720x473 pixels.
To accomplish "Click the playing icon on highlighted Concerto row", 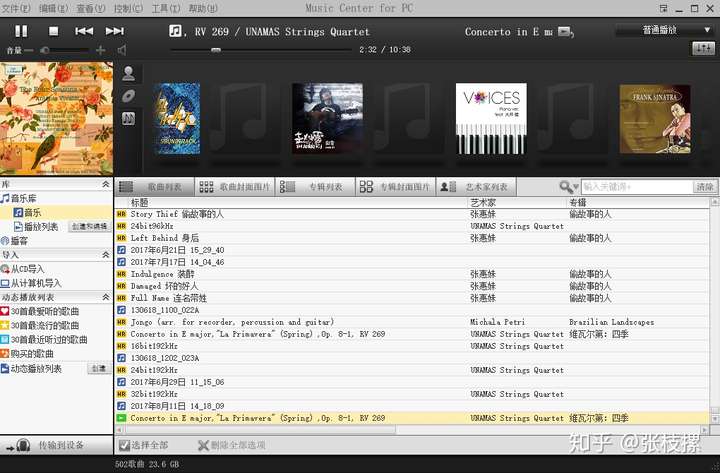I will (121, 418).
